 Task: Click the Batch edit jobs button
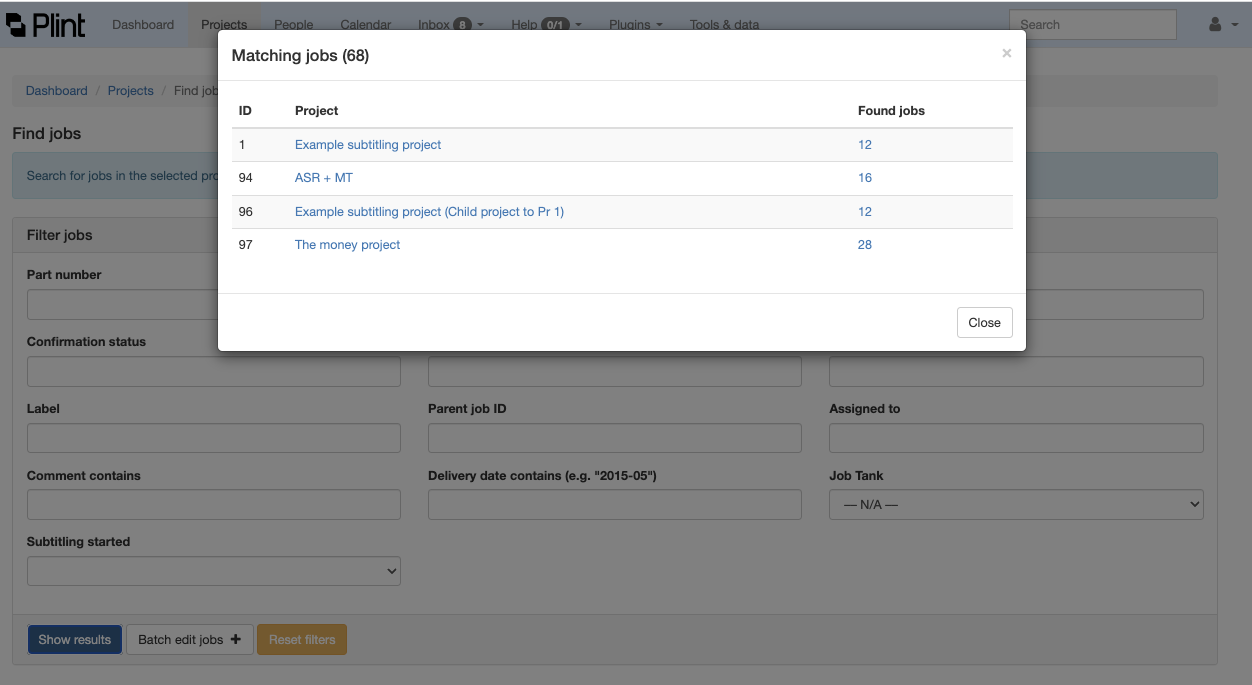point(190,640)
